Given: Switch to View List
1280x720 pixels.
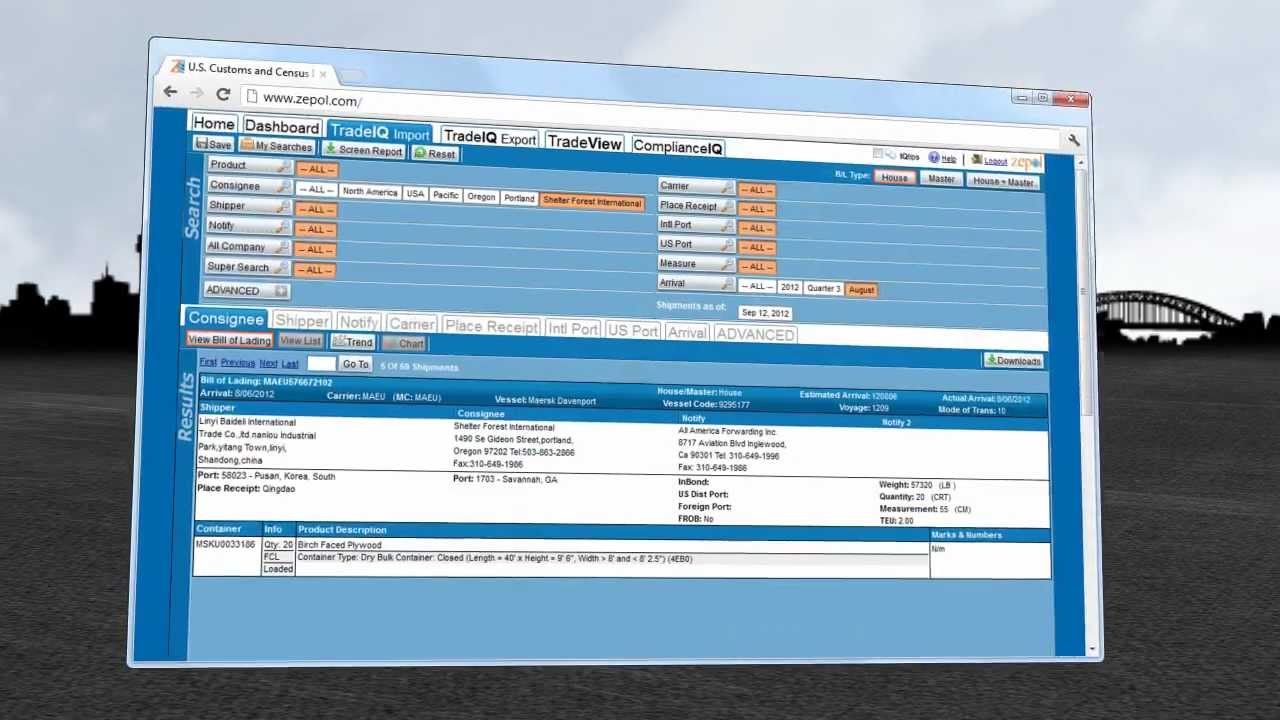Looking at the screenshot, I should (300, 341).
